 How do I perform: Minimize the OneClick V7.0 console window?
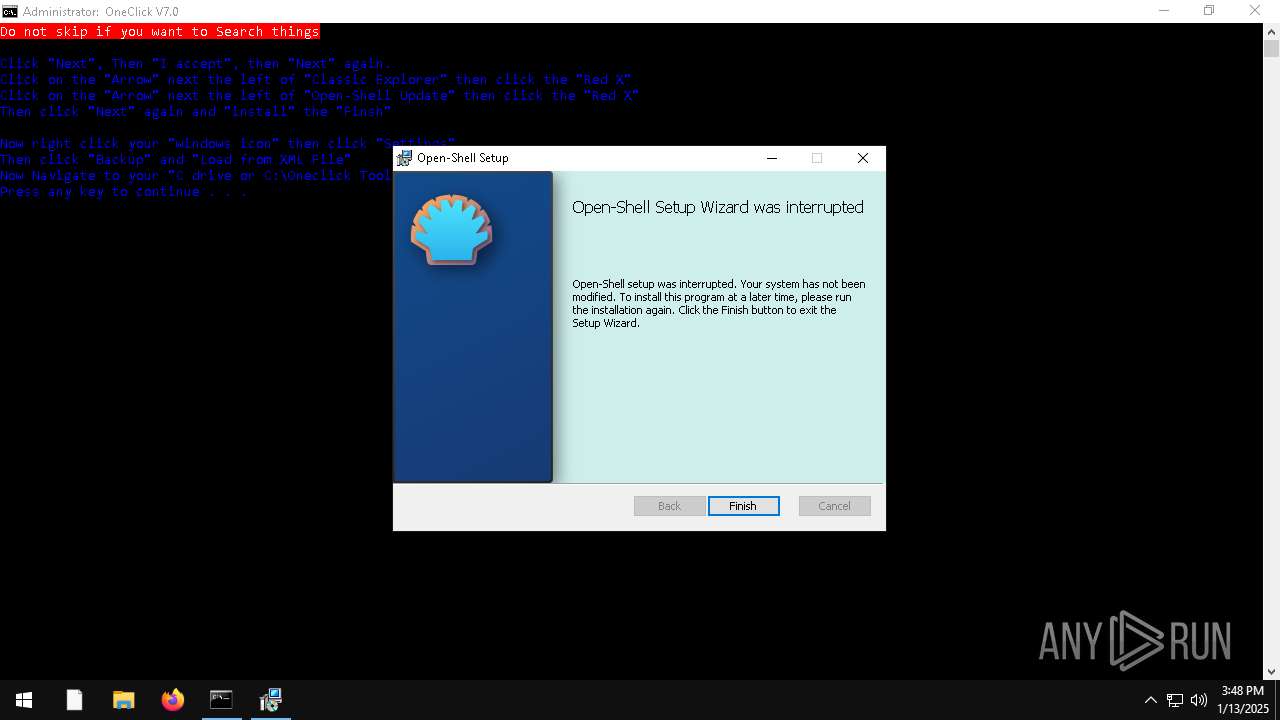point(1164,11)
